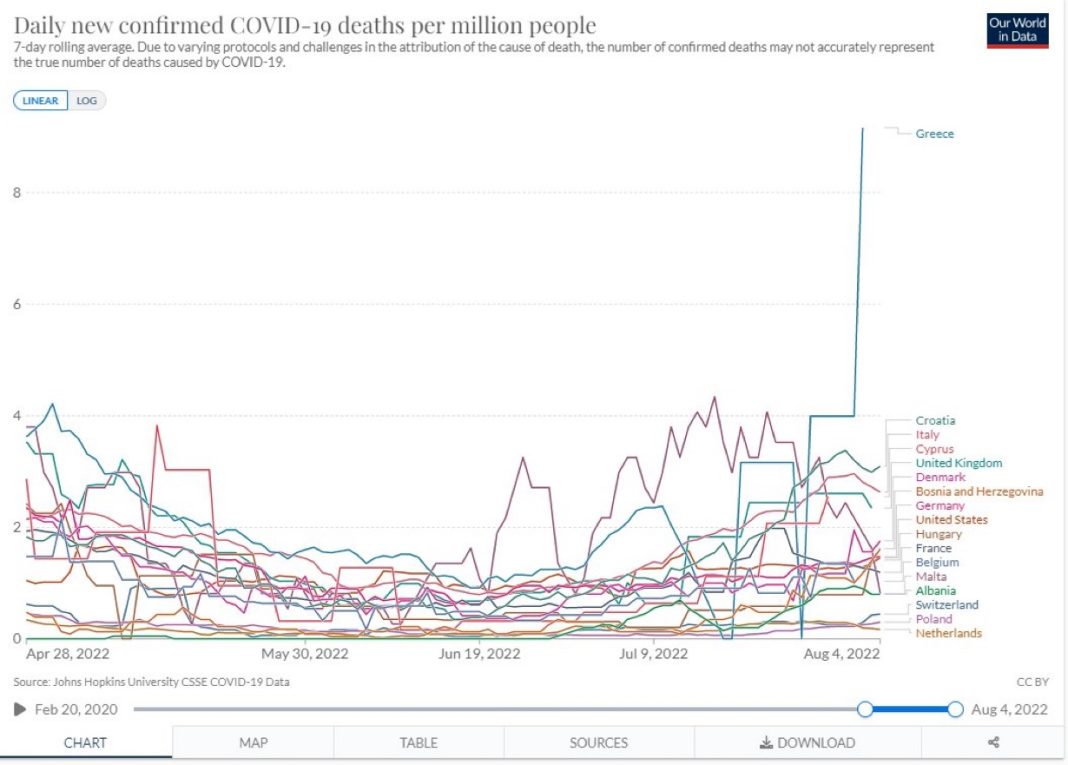Open the SOURCES tab
This screenshot has width=1068, height=765.
pyautogui.click(x=599, y=743)
